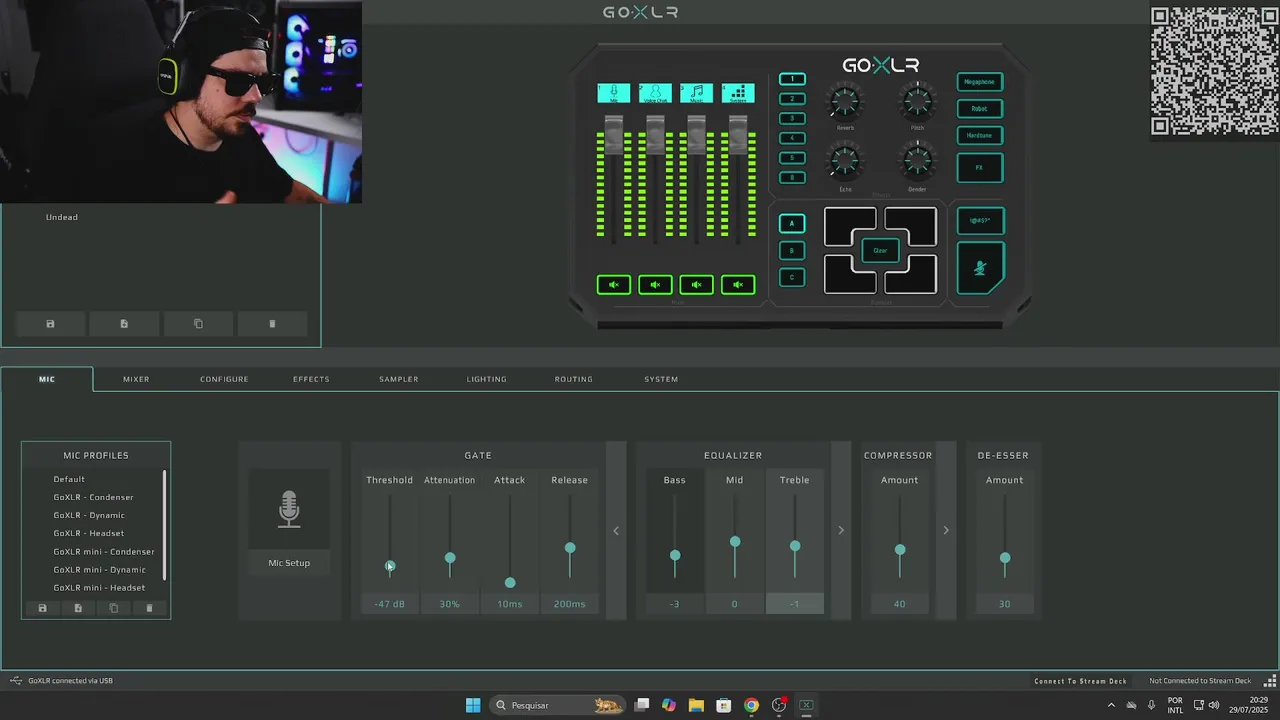The height and width of the screenshot is (720, 1280).
Task: Open Task View on the taskbar
Action: tap(642, 705)
